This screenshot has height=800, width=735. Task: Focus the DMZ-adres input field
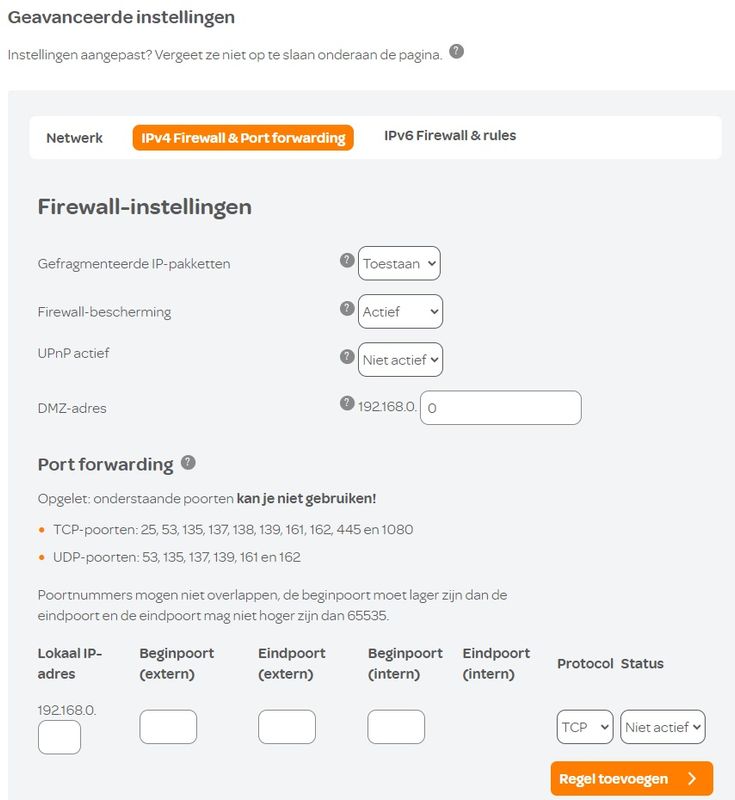click(500, 407)
